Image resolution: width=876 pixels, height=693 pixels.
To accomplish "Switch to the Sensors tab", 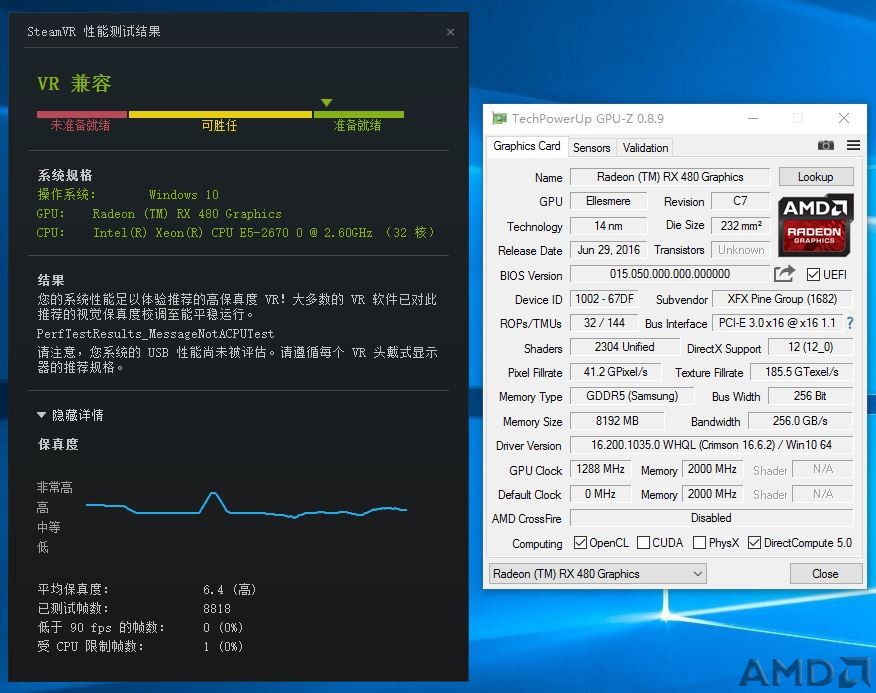I will pos(591,148).
